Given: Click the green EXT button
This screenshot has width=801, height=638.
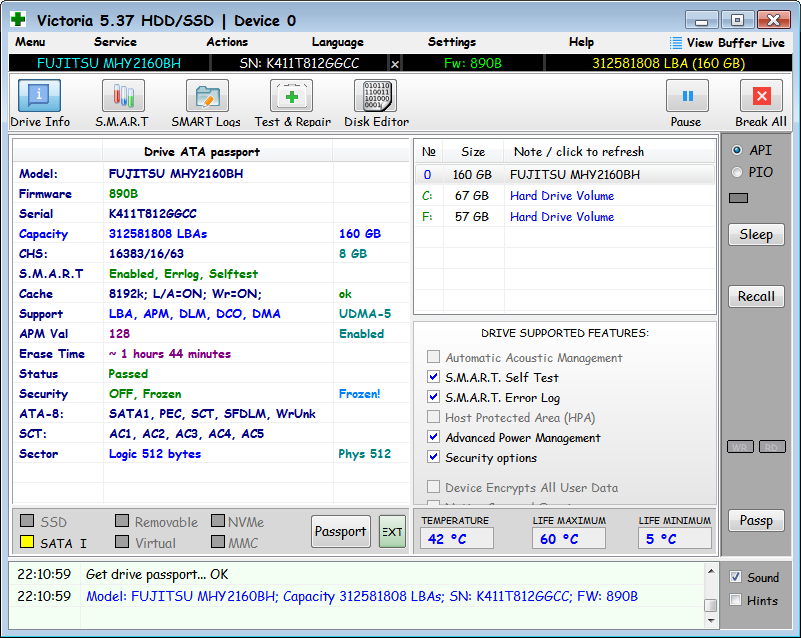Looking at the screenshot, I should pyautogui.click(x=392, y=531).
